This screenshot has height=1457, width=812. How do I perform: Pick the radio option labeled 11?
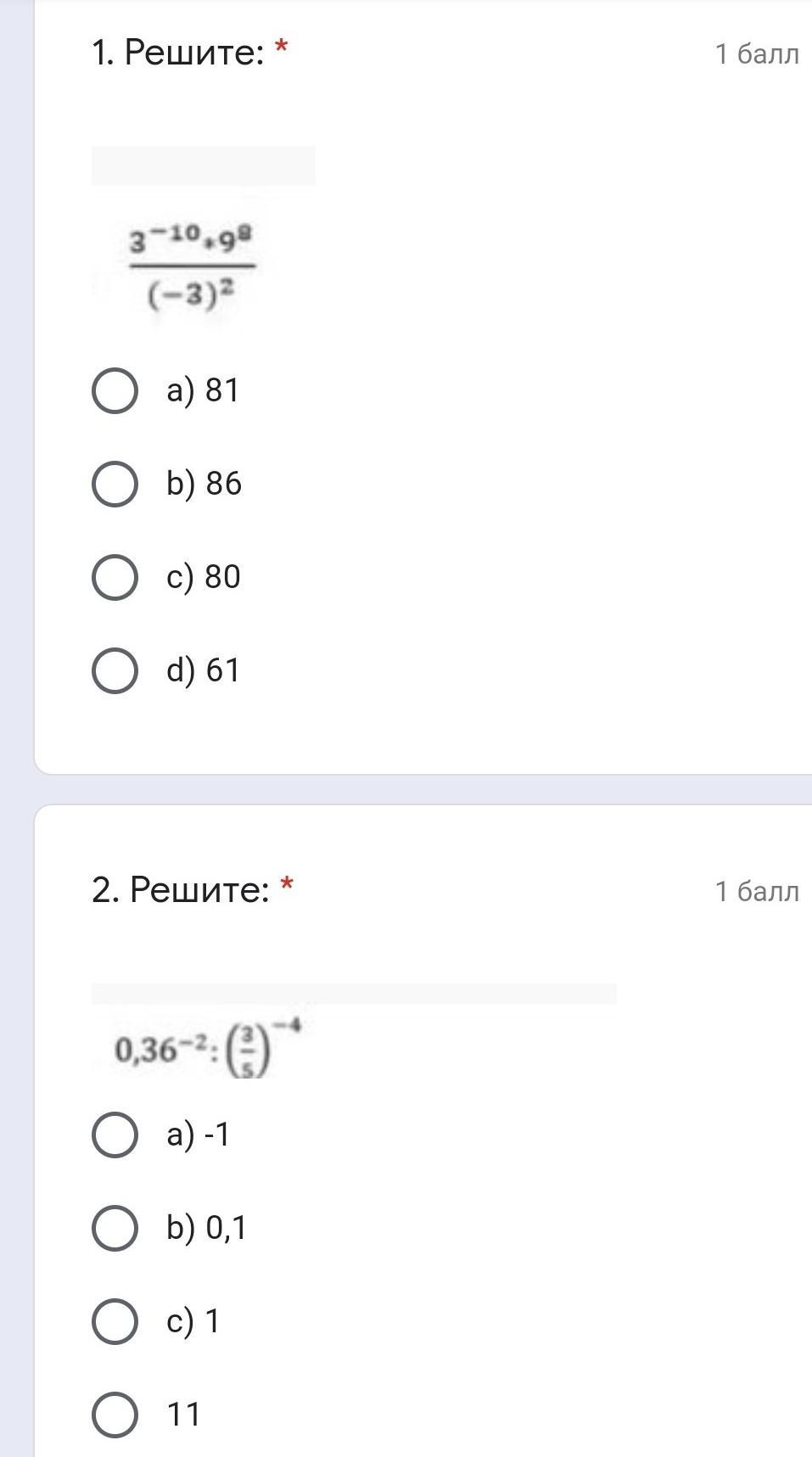click(115, 1415)
